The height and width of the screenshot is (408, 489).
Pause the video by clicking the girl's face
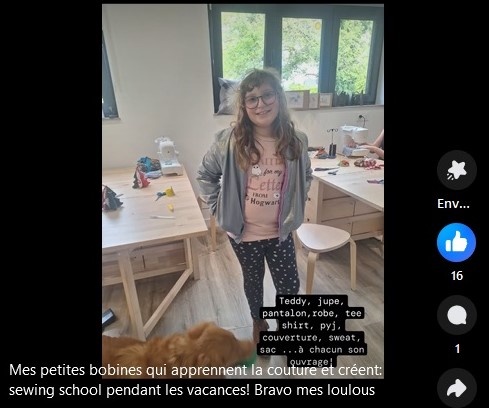point(261,99)
